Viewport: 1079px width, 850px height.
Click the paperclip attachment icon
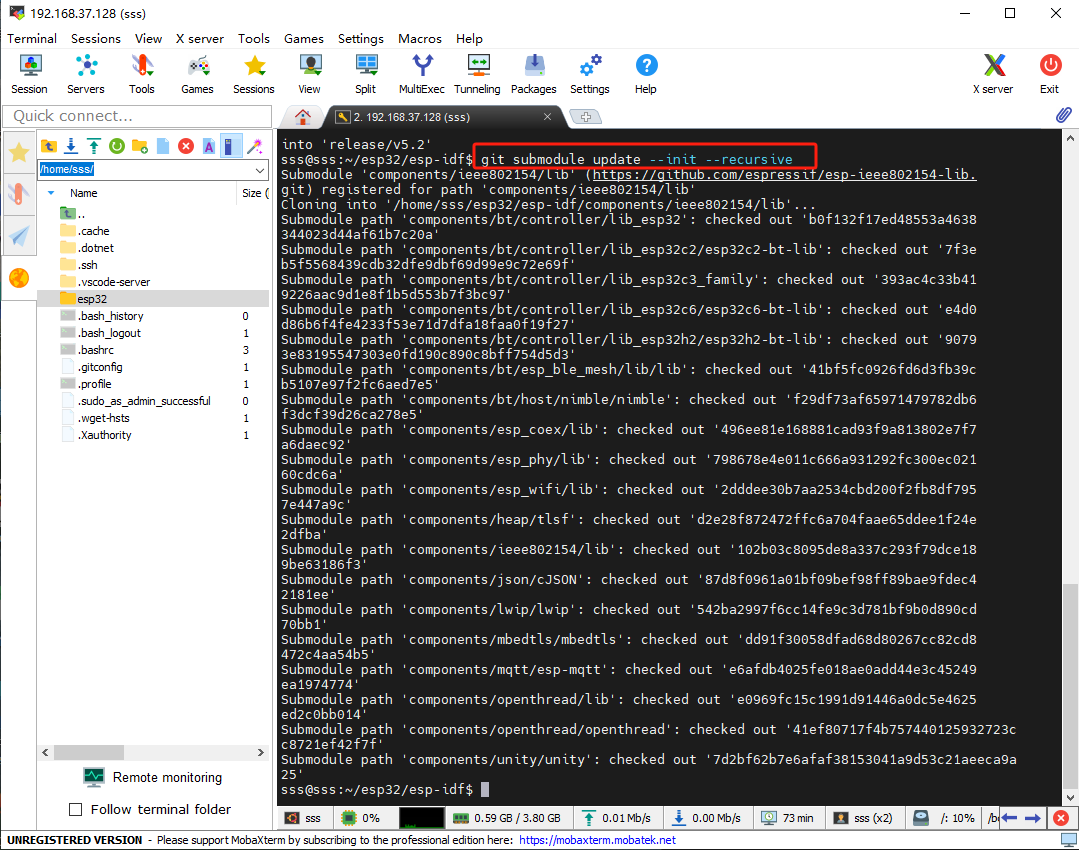1063,115
